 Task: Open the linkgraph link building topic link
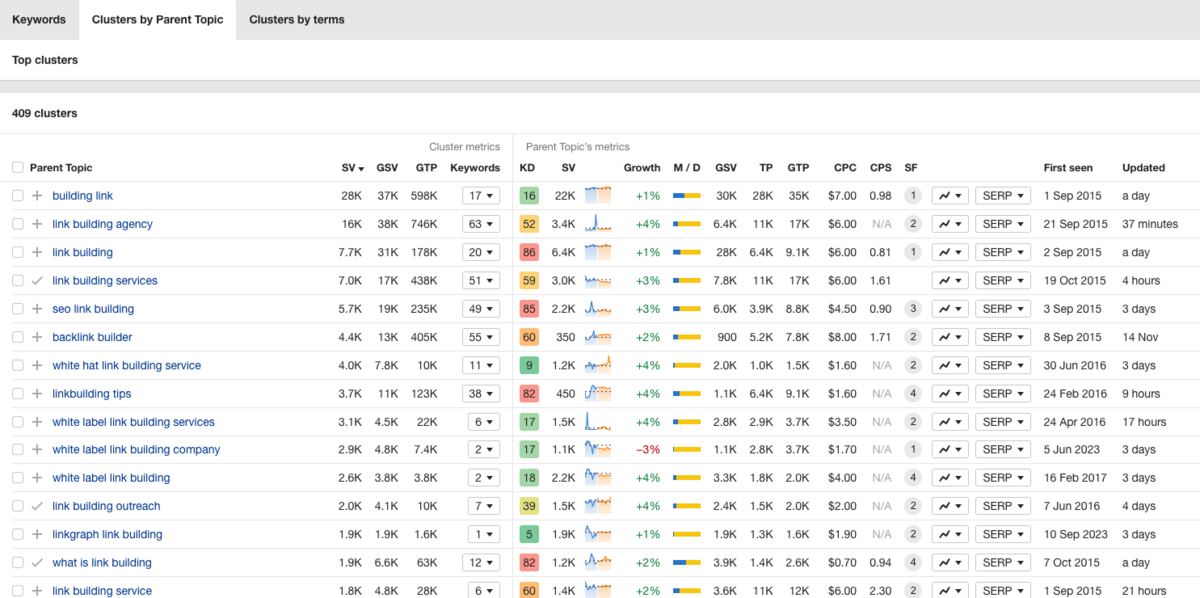point(107,534)
